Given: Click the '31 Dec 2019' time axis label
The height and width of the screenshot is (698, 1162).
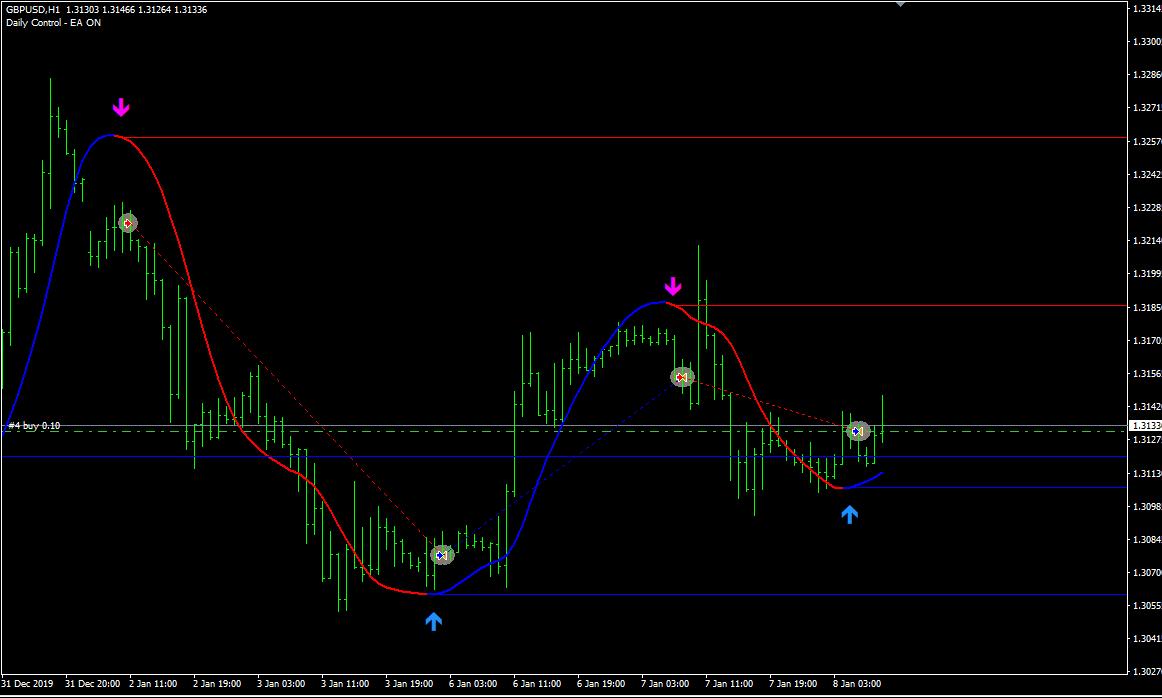Looking at the screenshot, I should coord(27,684).
